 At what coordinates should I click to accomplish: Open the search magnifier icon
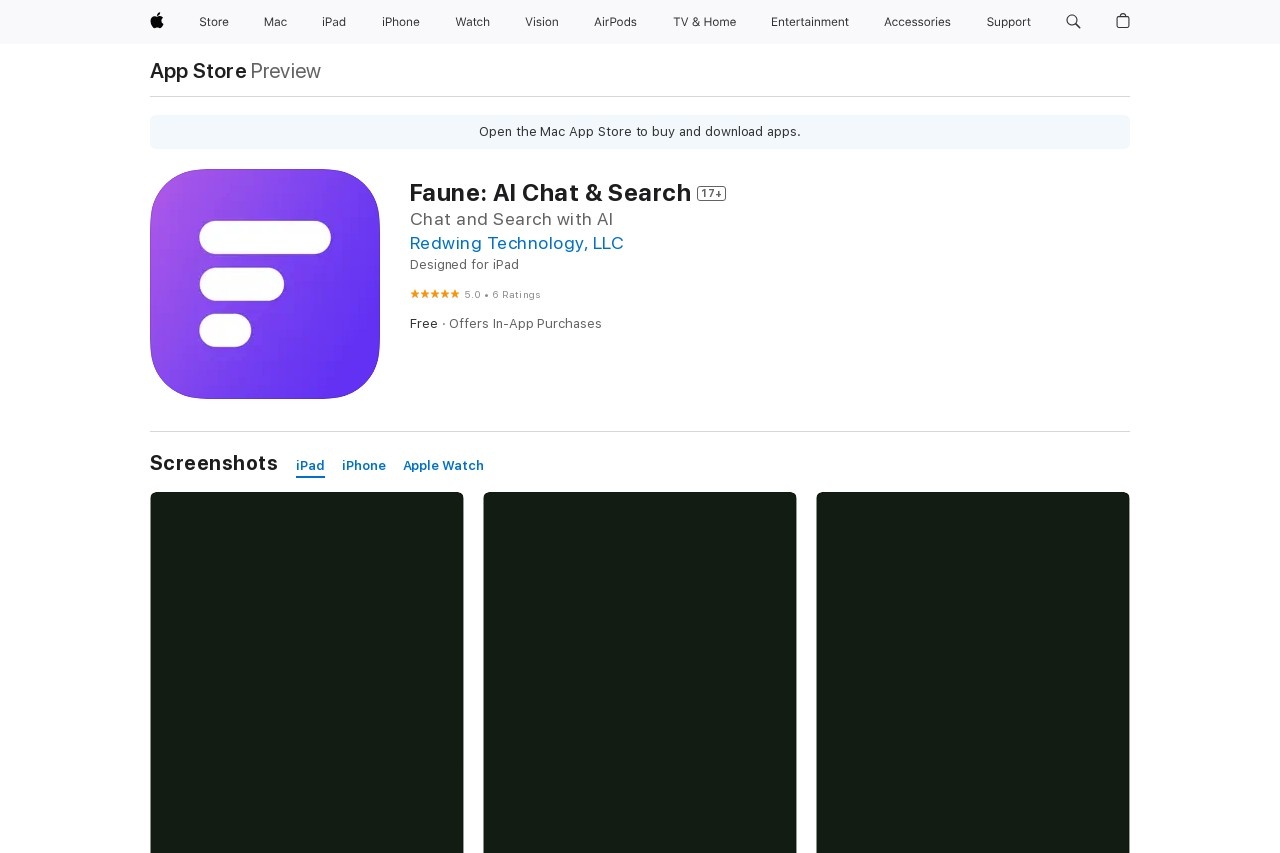coord(1073,21)
